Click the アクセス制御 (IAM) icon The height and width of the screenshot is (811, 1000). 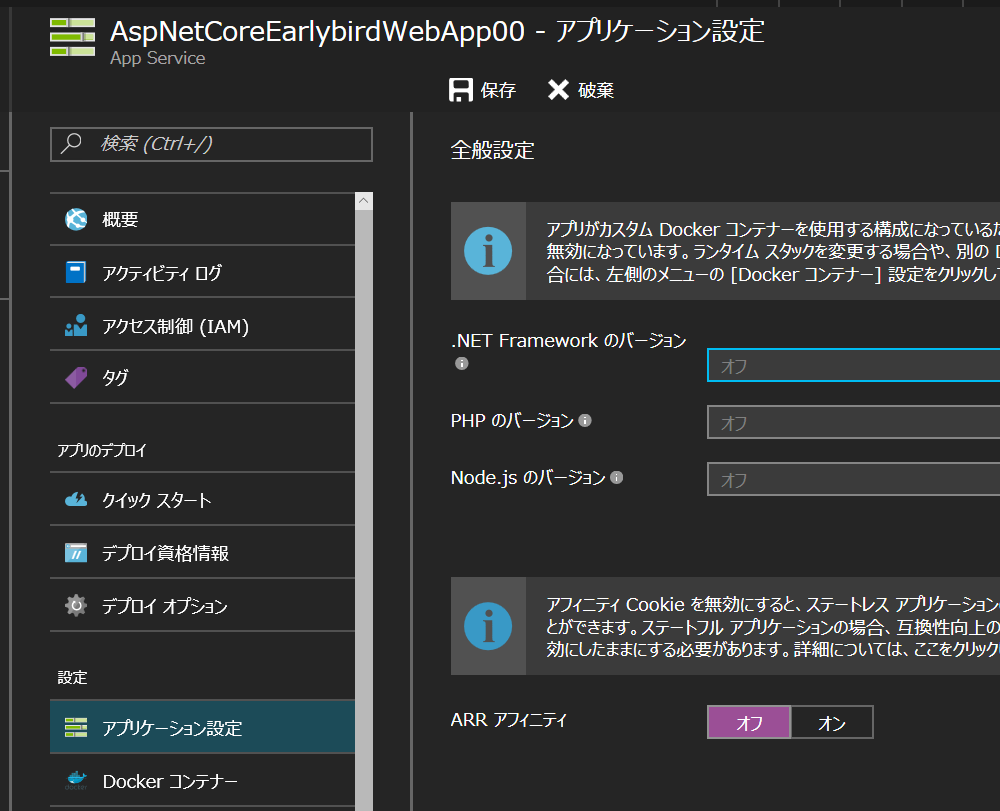pyautogui.click(x=76, y=325)
